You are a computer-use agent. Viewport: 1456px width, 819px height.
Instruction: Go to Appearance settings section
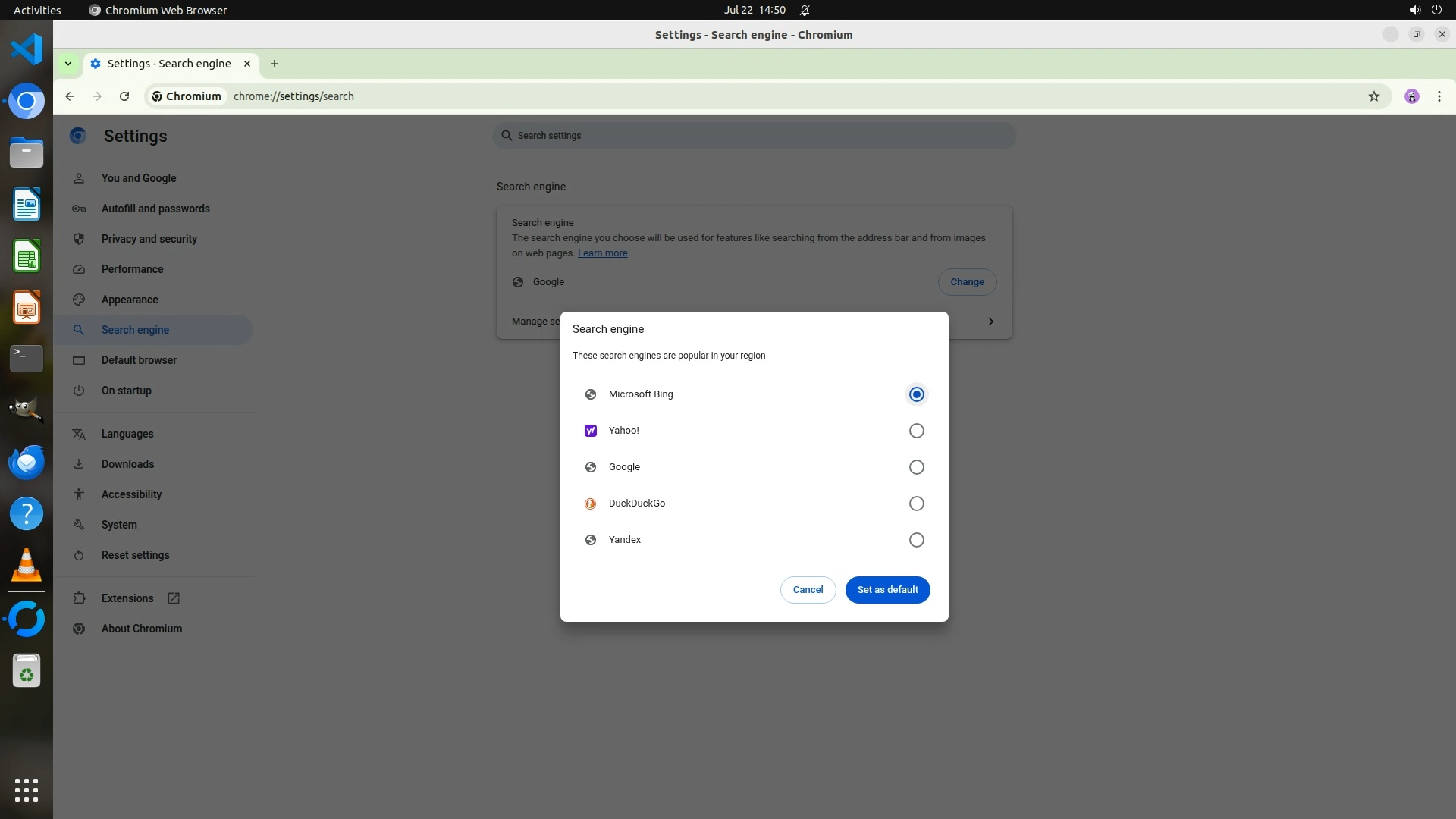130,300
